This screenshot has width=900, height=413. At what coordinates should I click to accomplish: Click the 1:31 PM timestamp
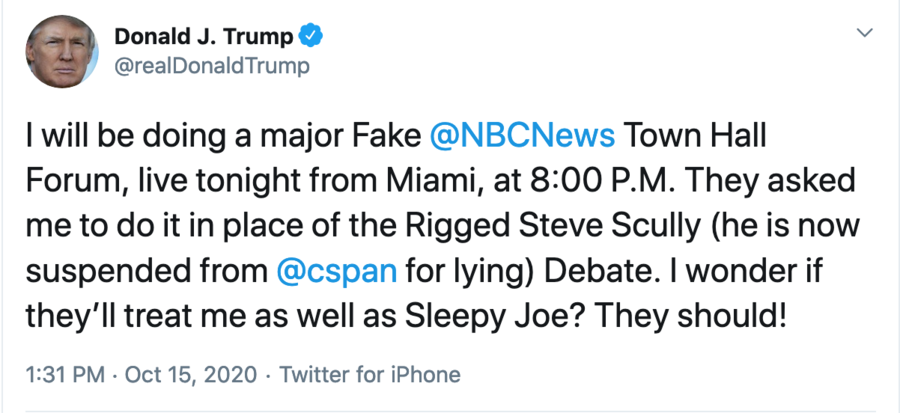65,375
